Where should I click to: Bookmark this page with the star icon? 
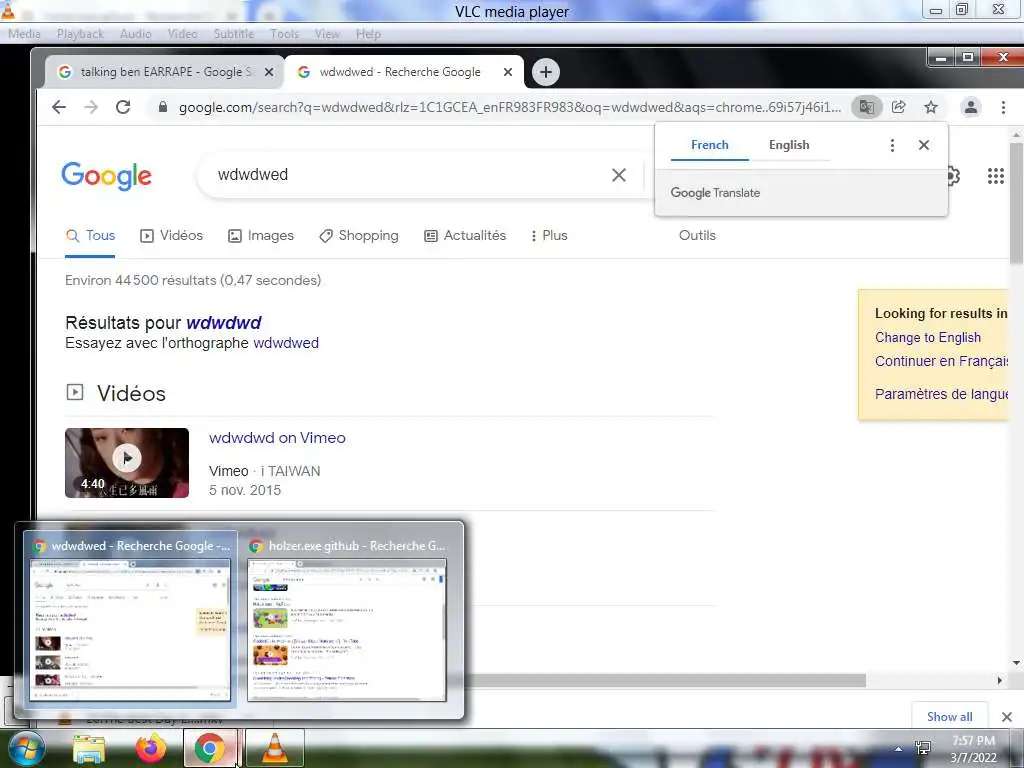931,107
